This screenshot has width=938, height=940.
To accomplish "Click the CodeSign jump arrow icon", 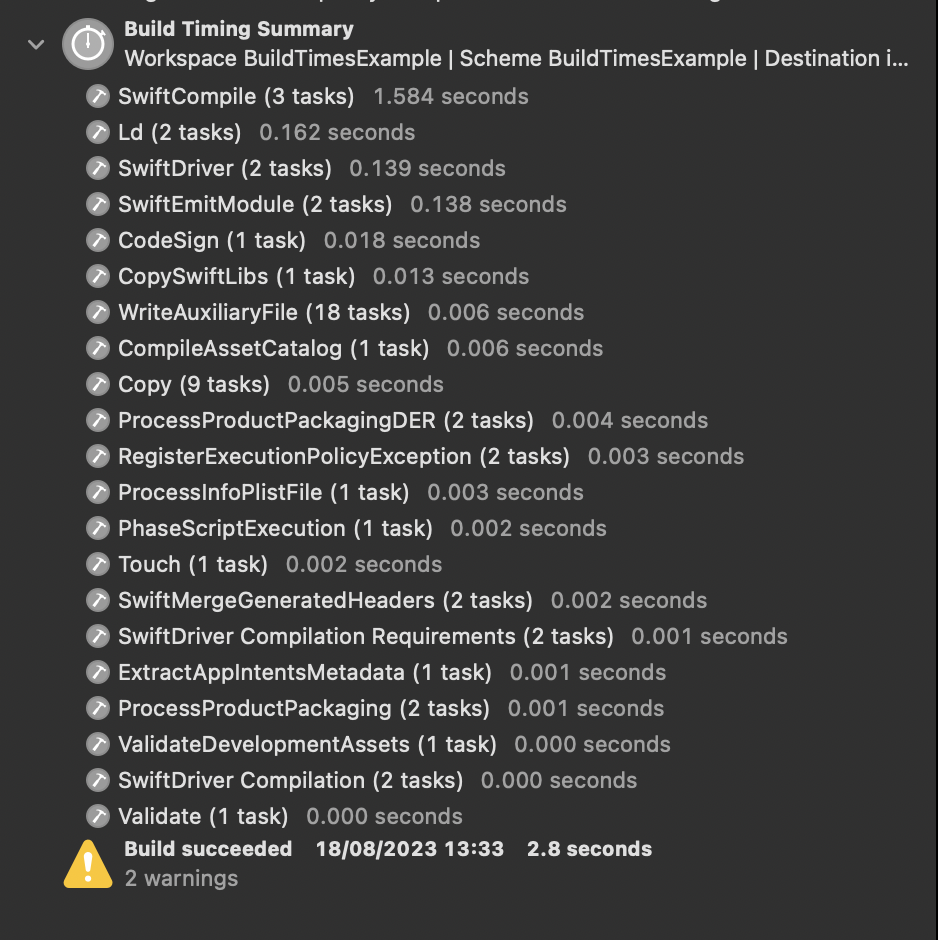I will point(97,240).
